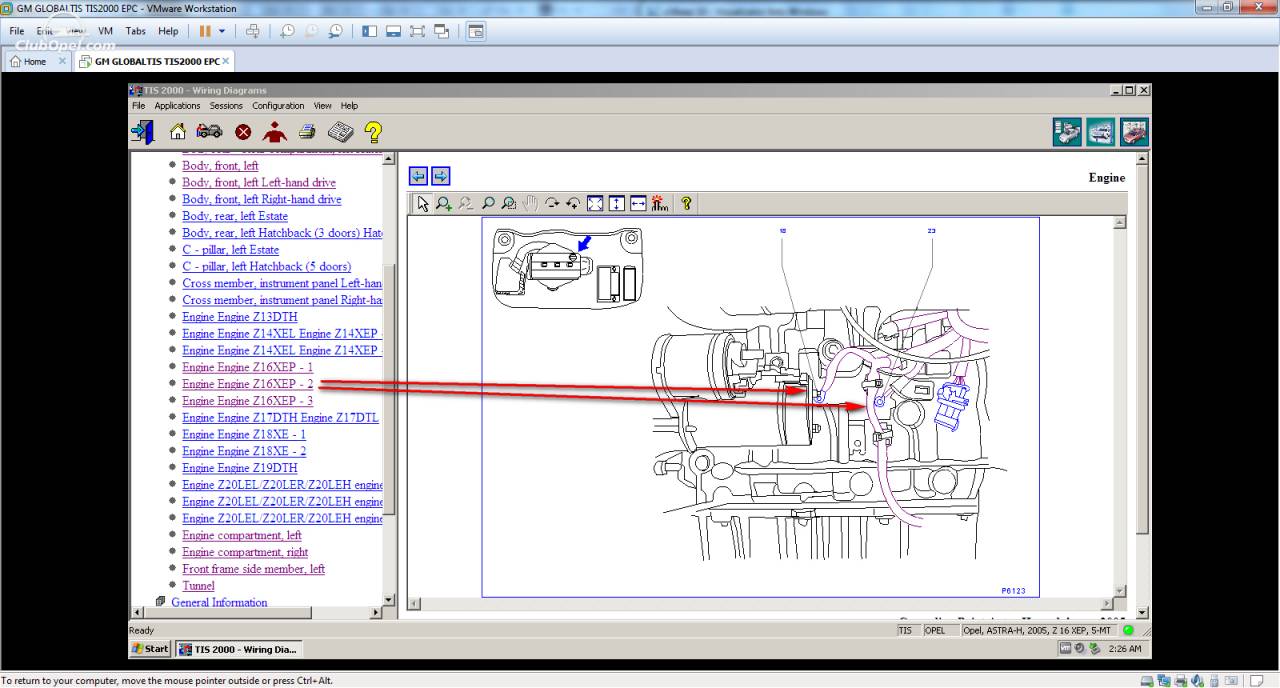This screenshot has width=1280, height=688.
Task: Switch VMware to Unity mode icon
Action: tap(441, 31)
